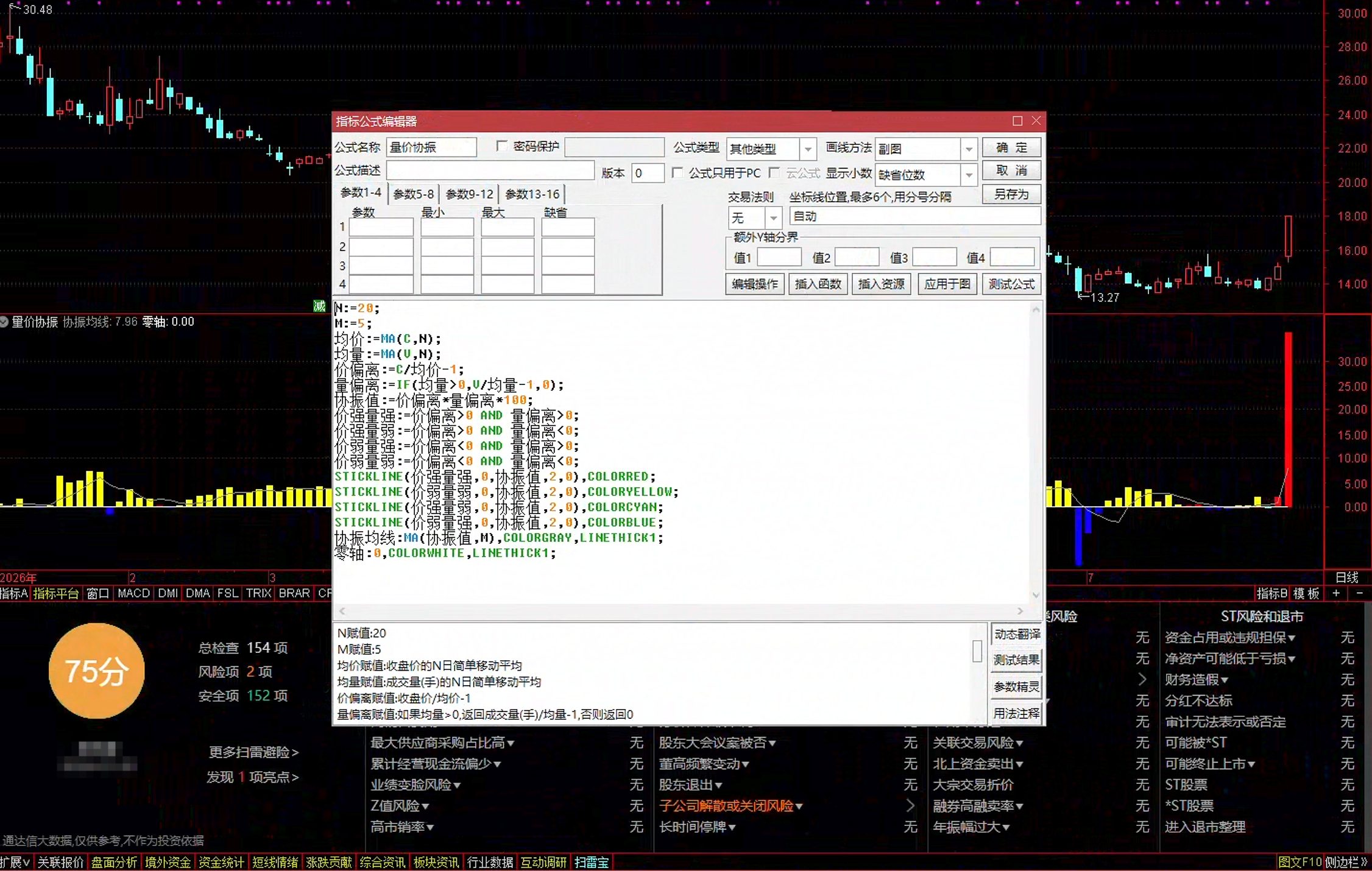The image size is (1372, 871).
Task: Click the plus zoom-in icon beside 模板
Action: point(1336,593)
